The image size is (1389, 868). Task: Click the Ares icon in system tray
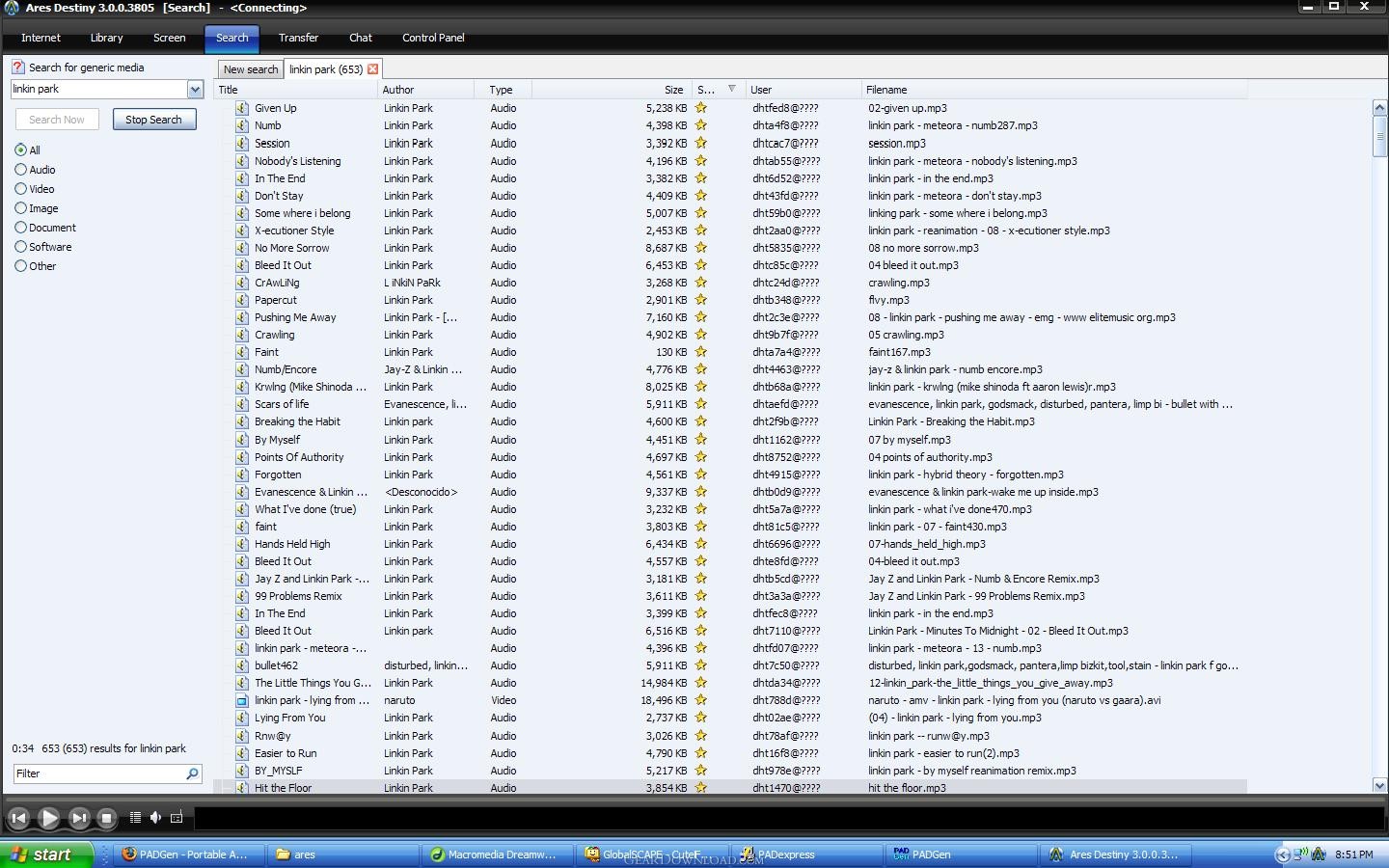point(1319,854)
